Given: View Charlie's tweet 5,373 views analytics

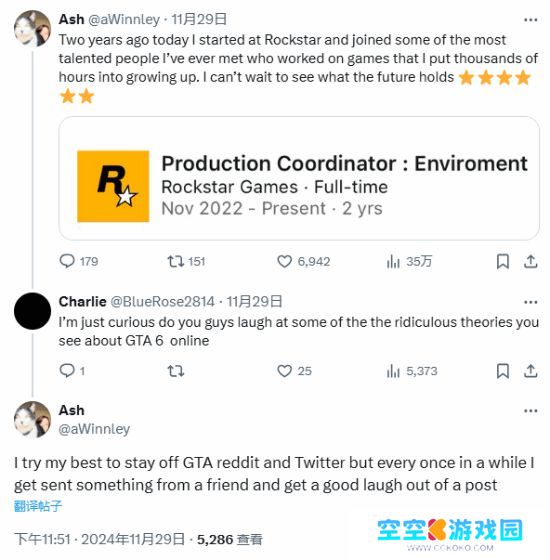Looking at the screenshot, I should coord(412,371).
